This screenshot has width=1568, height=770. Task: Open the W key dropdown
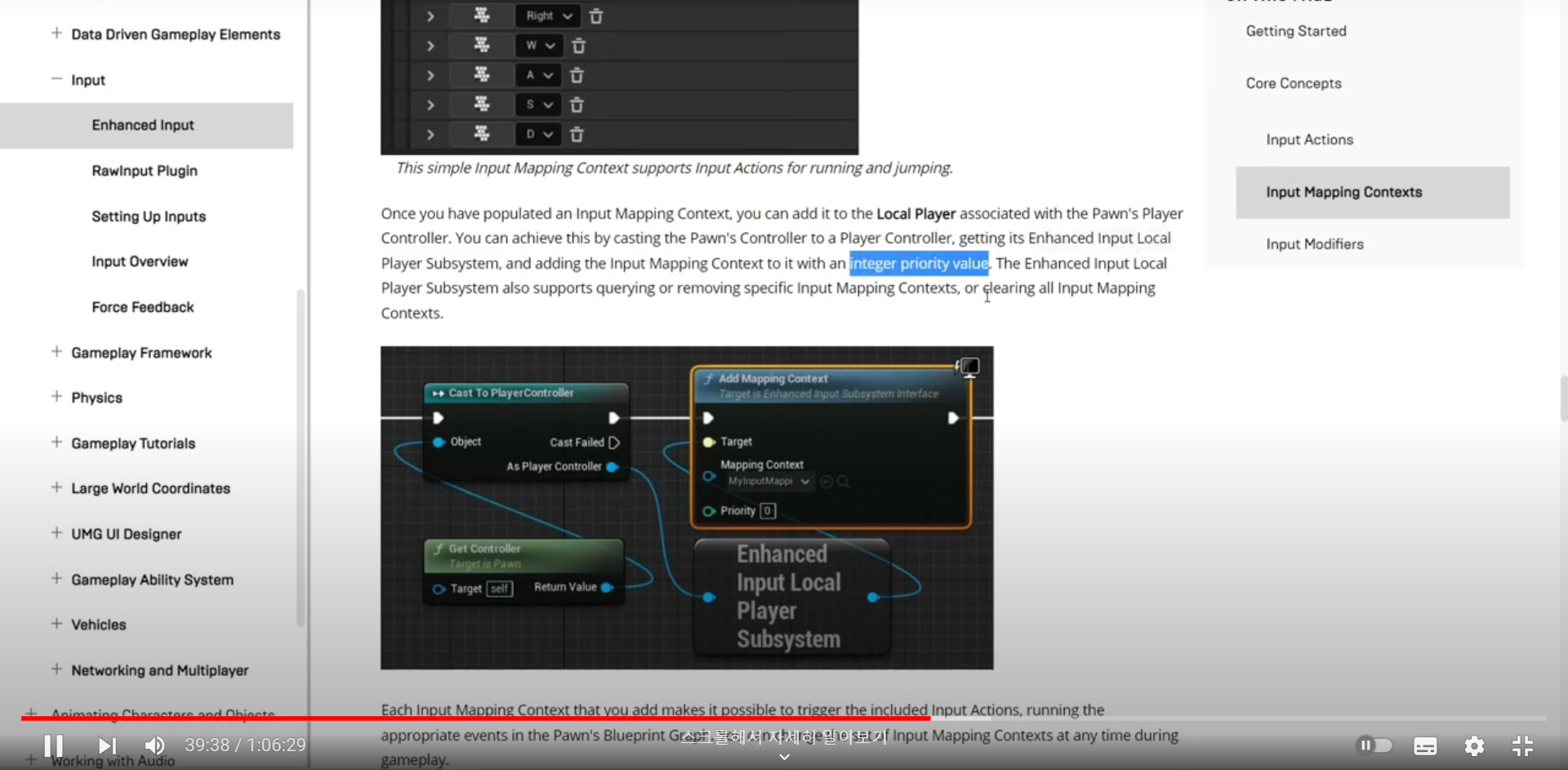(539, 46)
